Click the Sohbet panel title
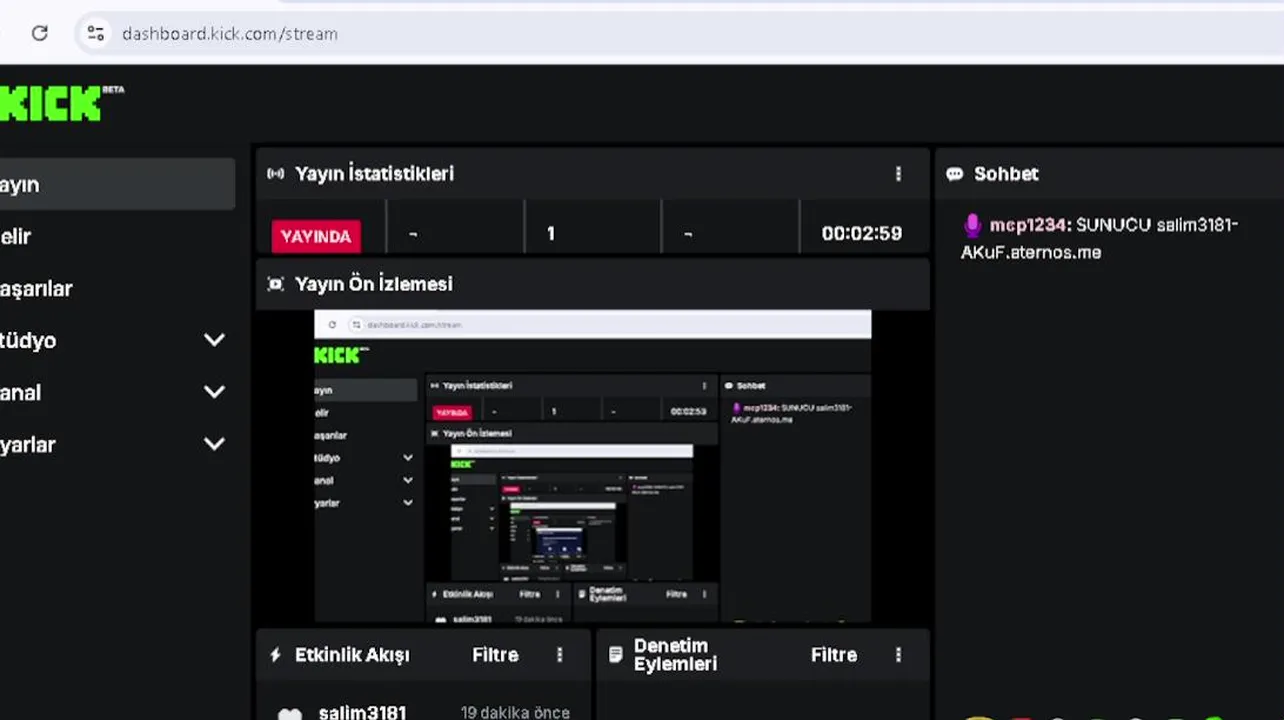The height and width of the screenshot is (720, 1284). 1006,174
